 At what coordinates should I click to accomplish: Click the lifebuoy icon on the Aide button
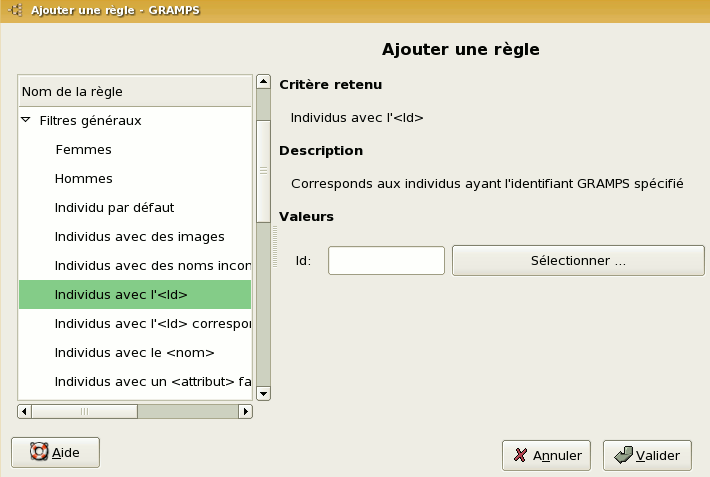coord(39,452)
